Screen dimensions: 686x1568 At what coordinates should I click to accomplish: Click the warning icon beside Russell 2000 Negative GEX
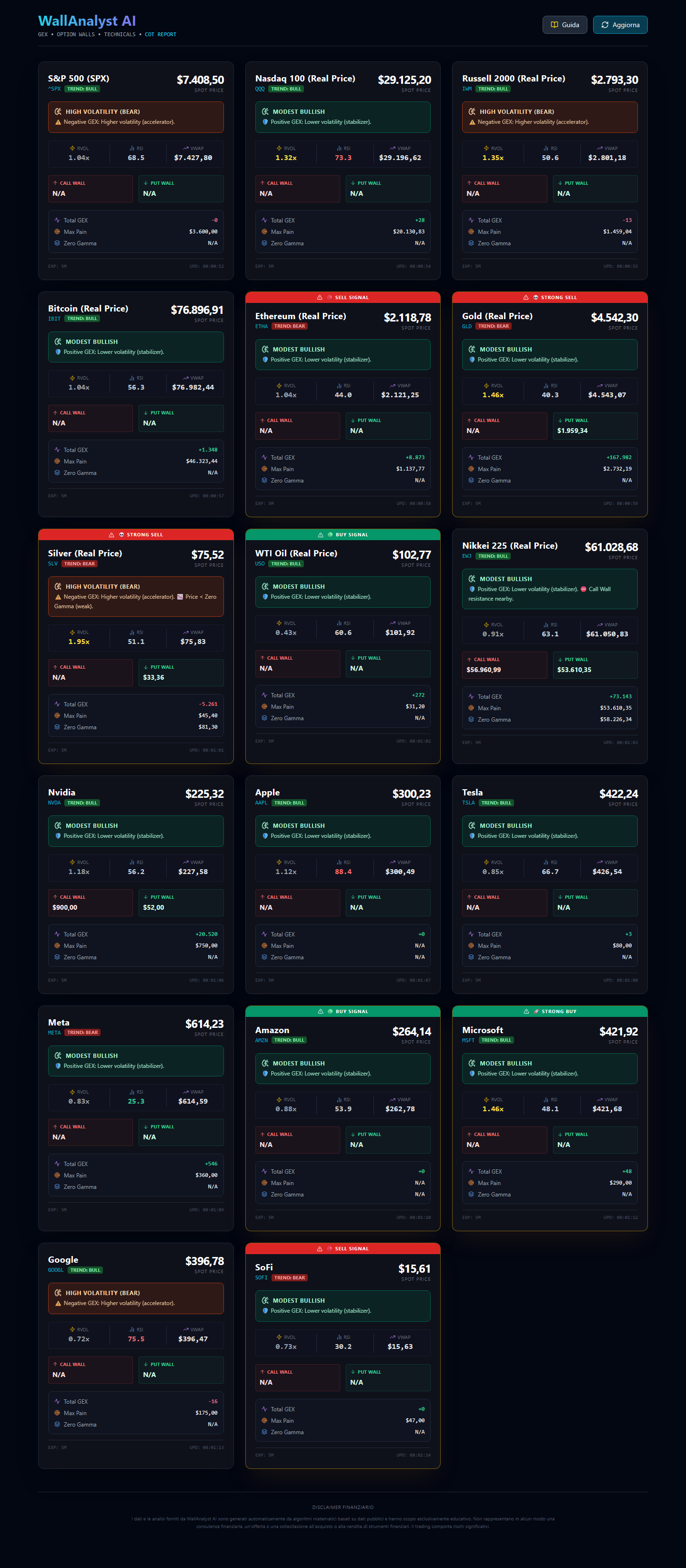472,122
